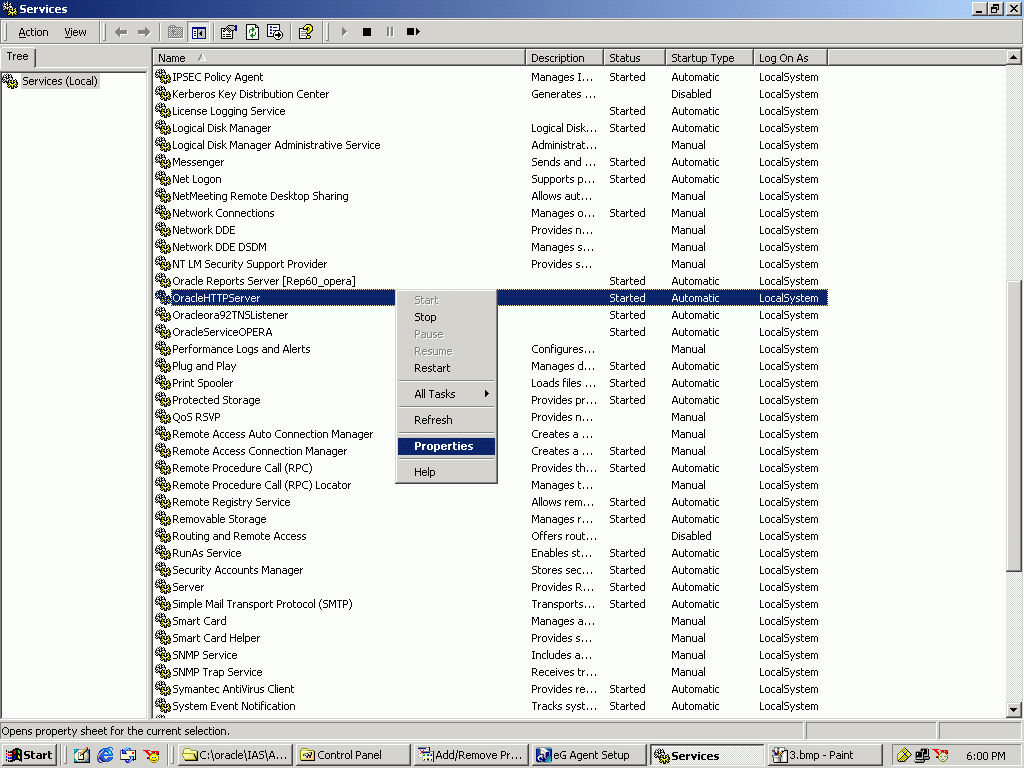The height and width of the screenshot is (768, 1024).
Task: Launch Internet Explorer from quick launch
Action: 105,755
